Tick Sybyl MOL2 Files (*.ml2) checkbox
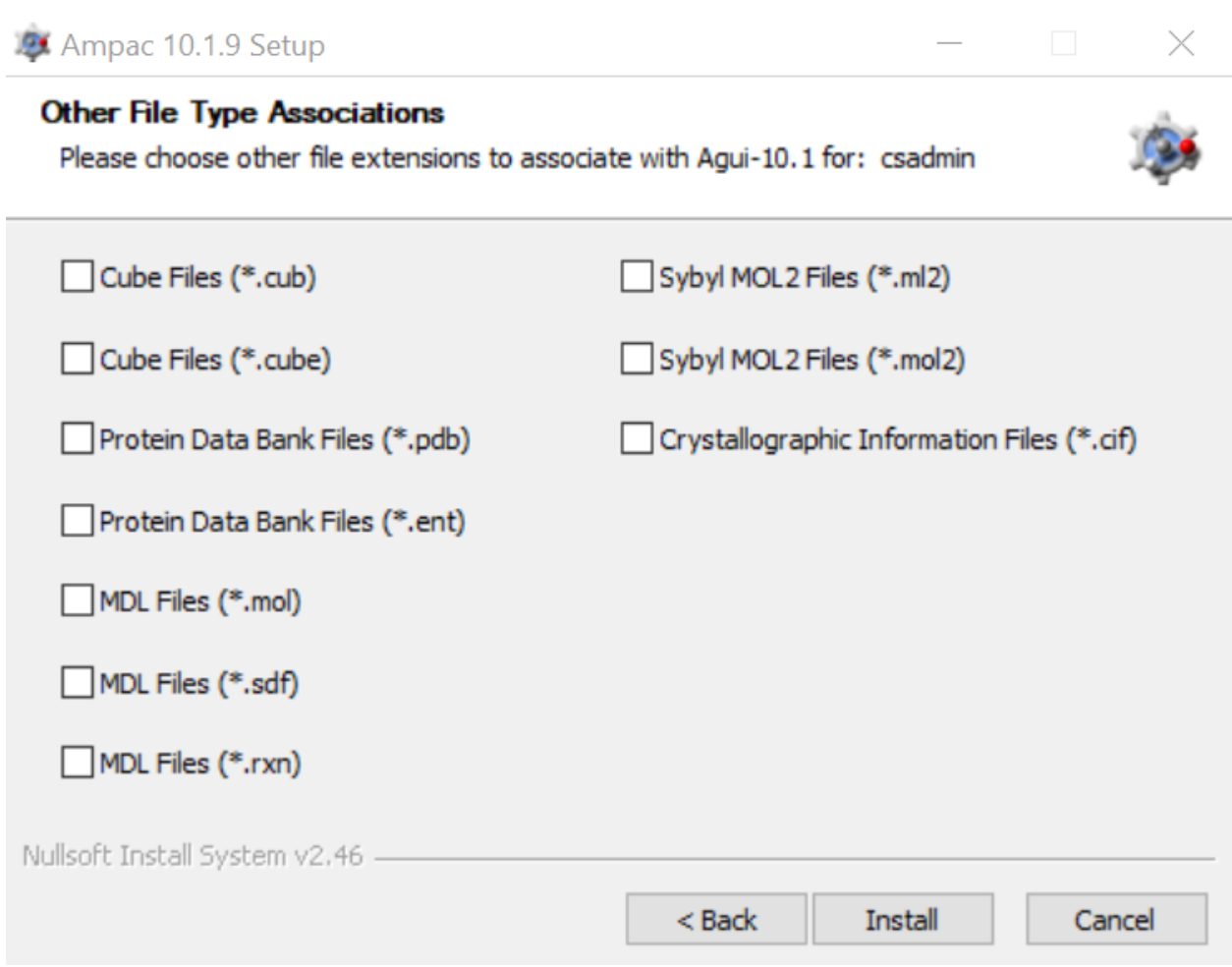 click(637, 277)
